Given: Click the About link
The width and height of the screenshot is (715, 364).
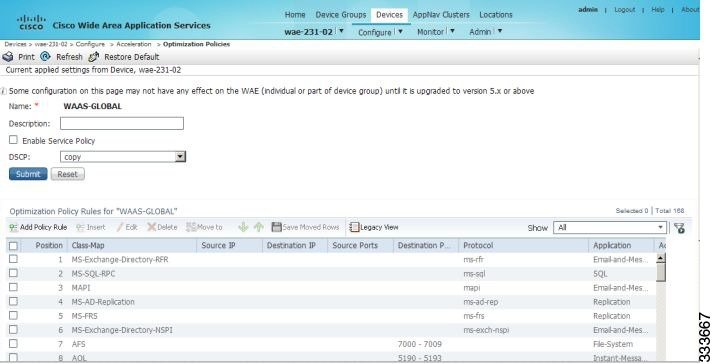Looking at the screenshot, I should click(x=690, y=10).
